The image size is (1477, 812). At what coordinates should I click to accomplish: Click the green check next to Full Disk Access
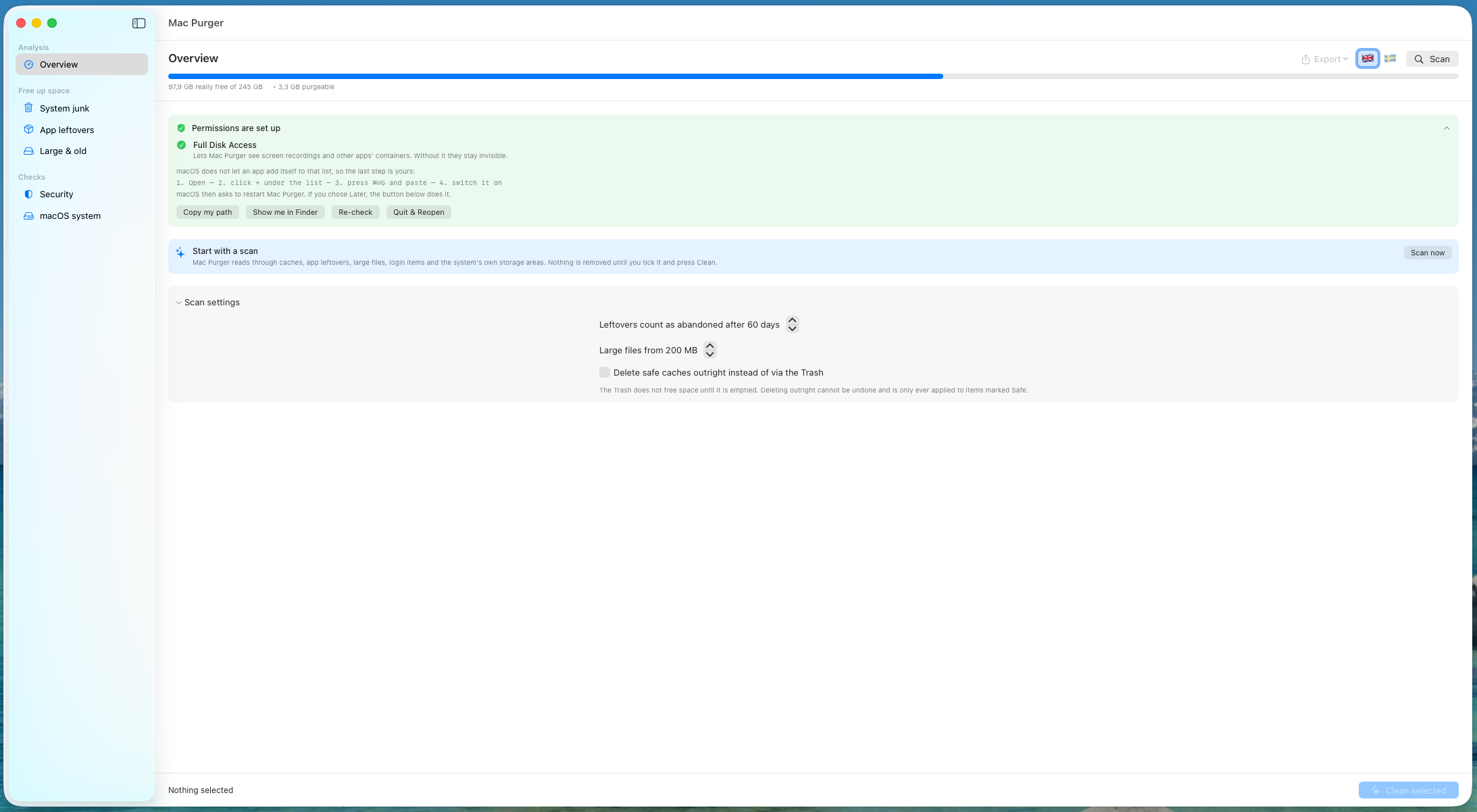(181, 145)
